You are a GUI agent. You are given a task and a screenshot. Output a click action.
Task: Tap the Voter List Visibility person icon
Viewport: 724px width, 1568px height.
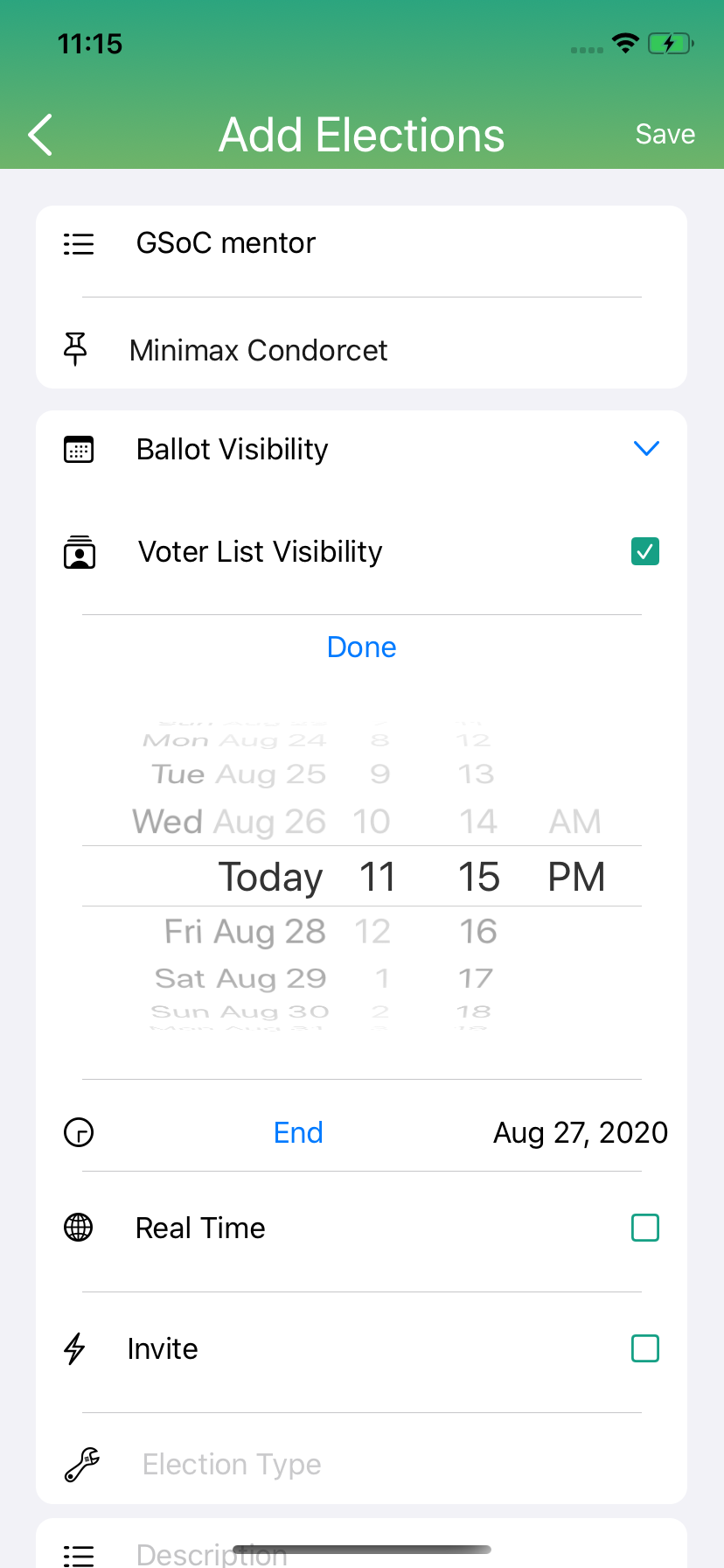coord(80,553)
